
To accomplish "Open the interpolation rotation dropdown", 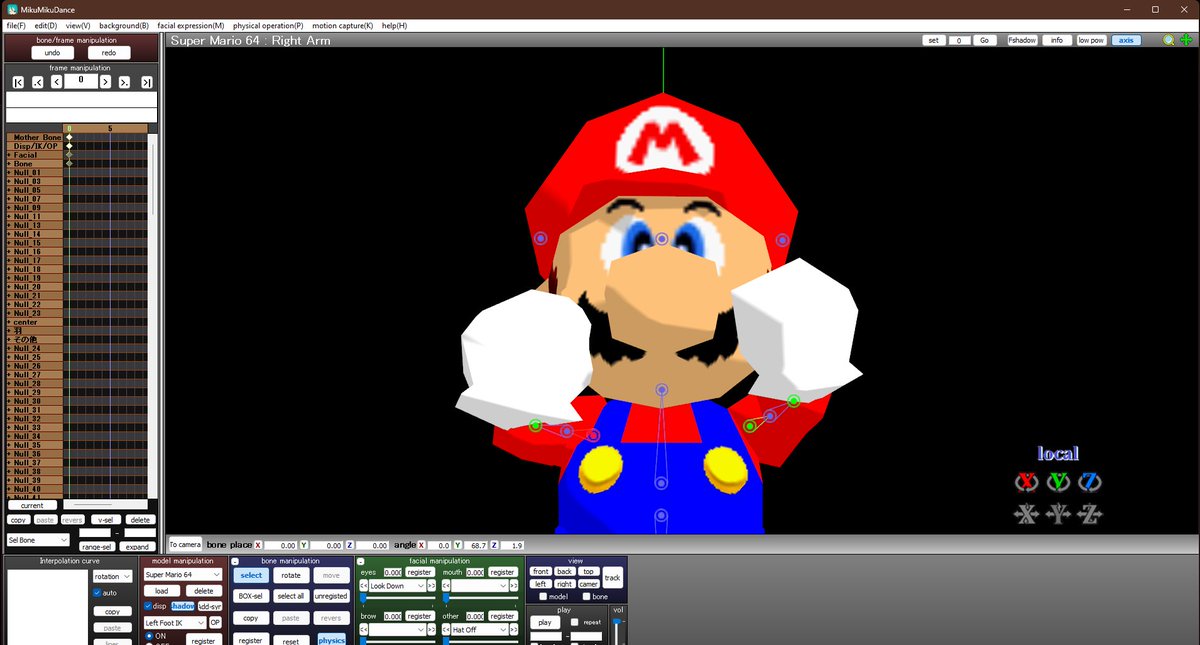I will pyautogui.click(x=113, y=577).
